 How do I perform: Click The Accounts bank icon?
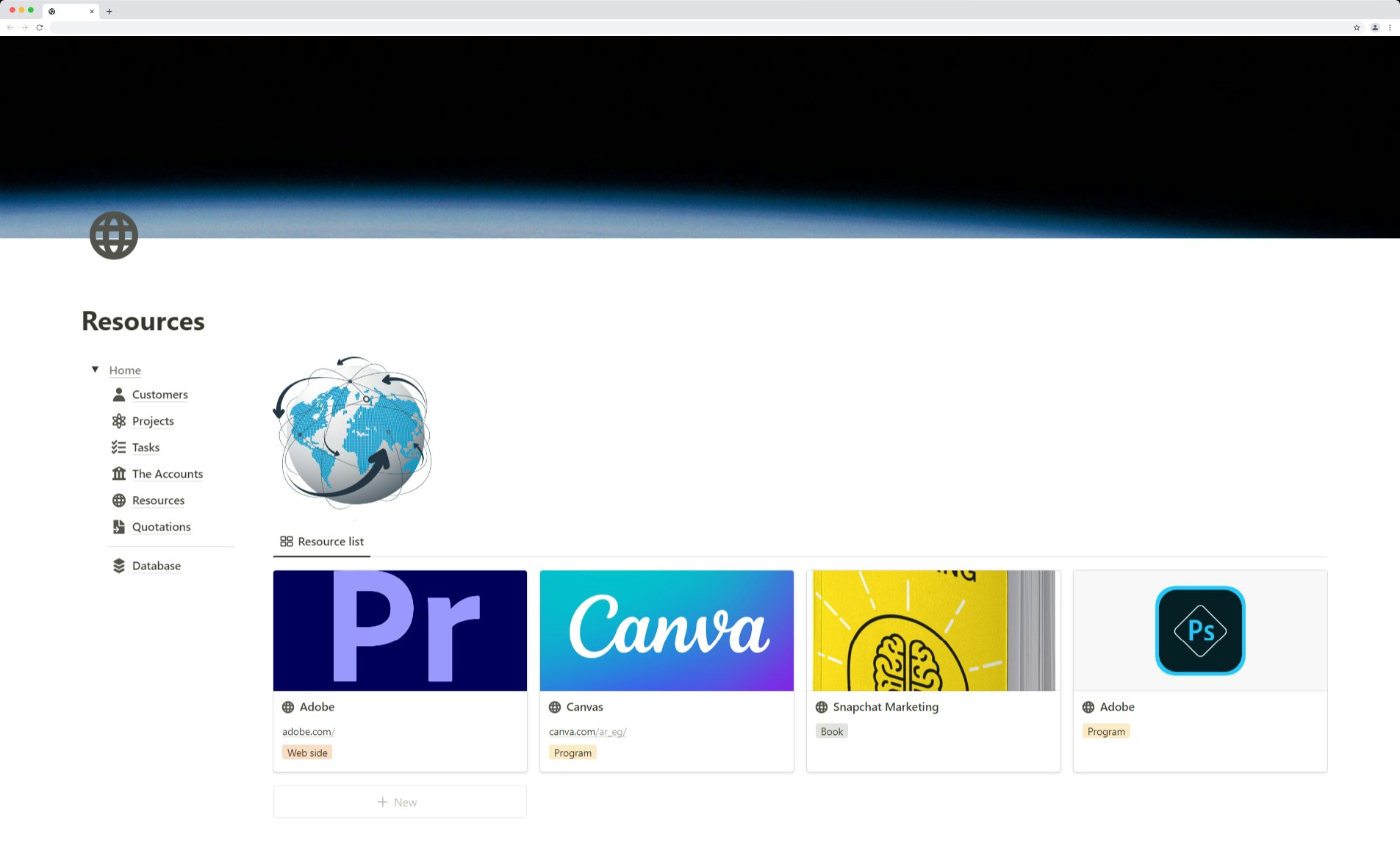coord(119,474)
